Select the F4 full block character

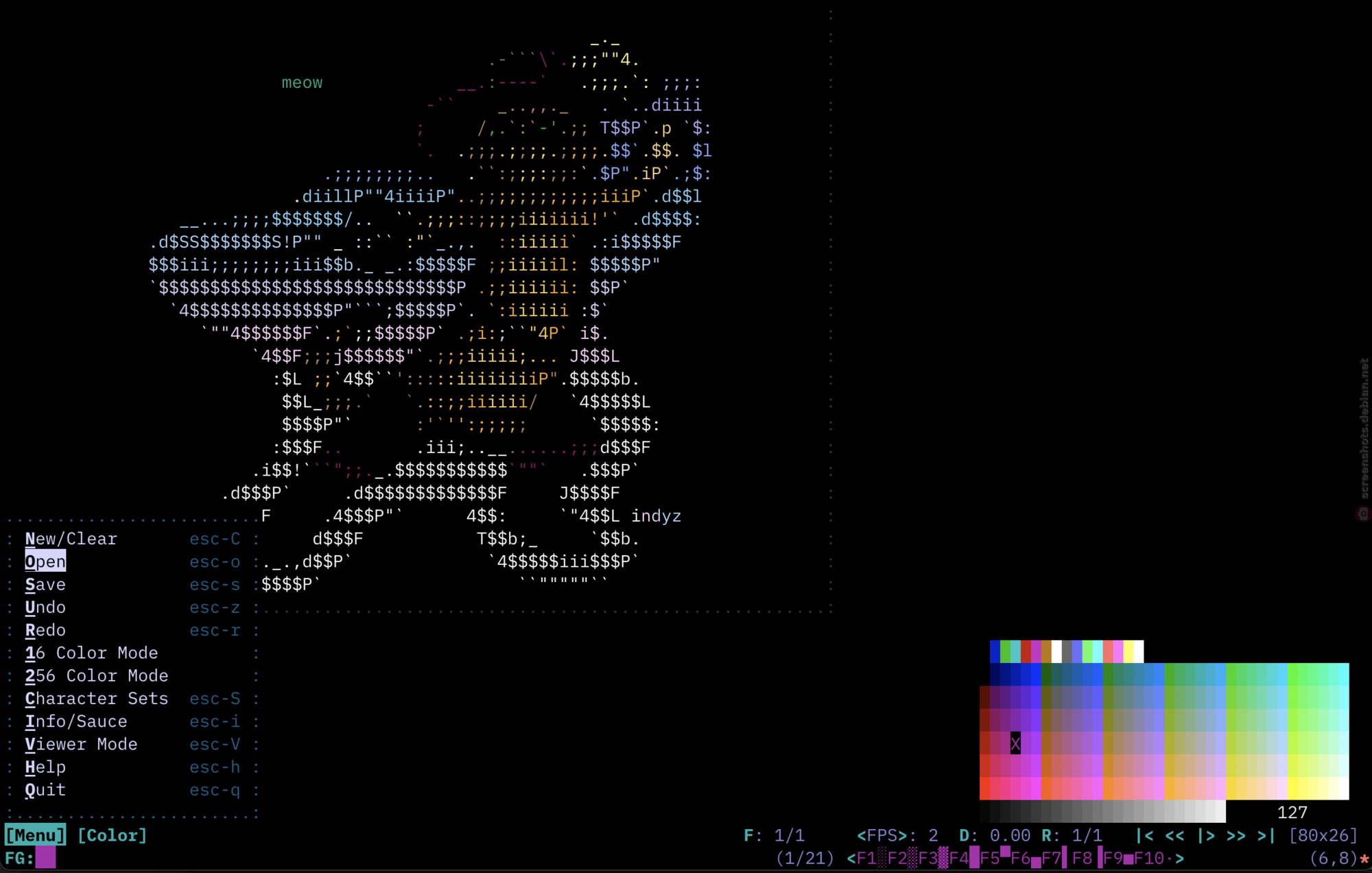tap(965, 859)
